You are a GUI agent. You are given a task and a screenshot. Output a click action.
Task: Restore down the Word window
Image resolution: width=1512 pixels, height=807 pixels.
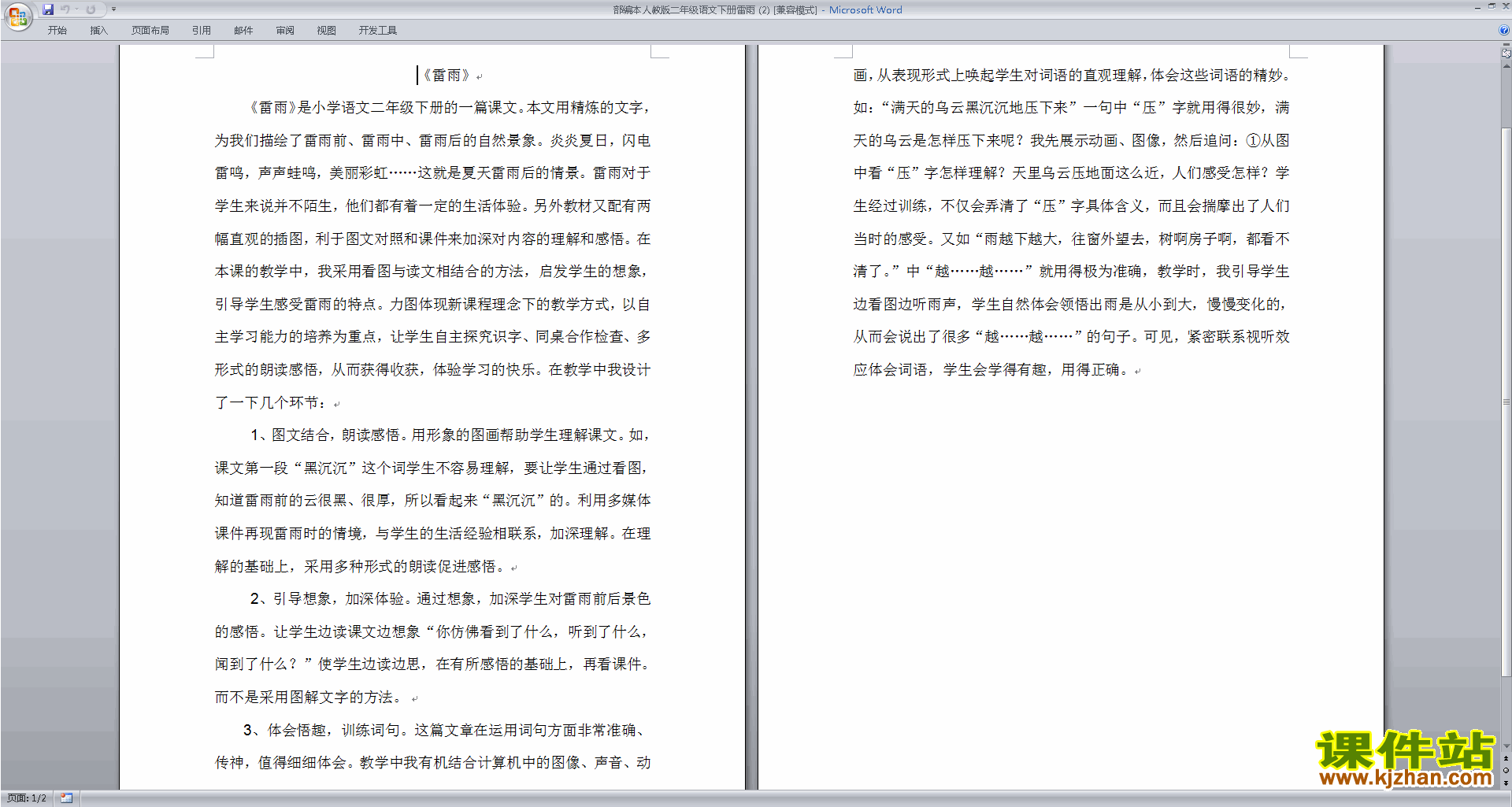[x=1492, y=6]
